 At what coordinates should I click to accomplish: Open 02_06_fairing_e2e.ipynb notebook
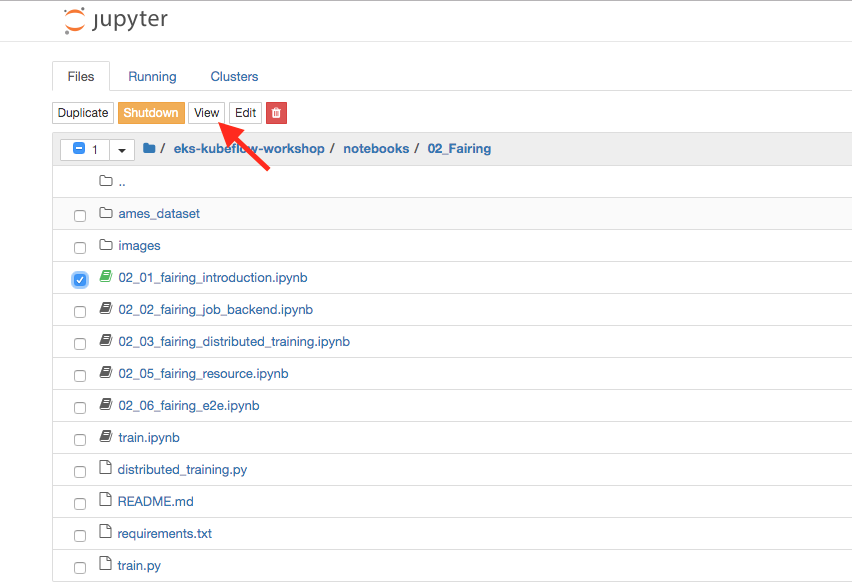(188, 406)
